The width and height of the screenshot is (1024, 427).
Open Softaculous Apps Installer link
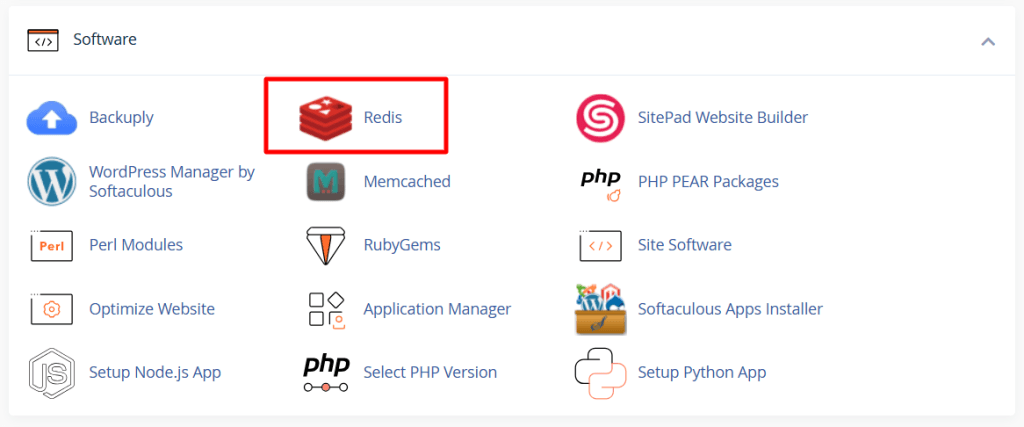[730, 309]
